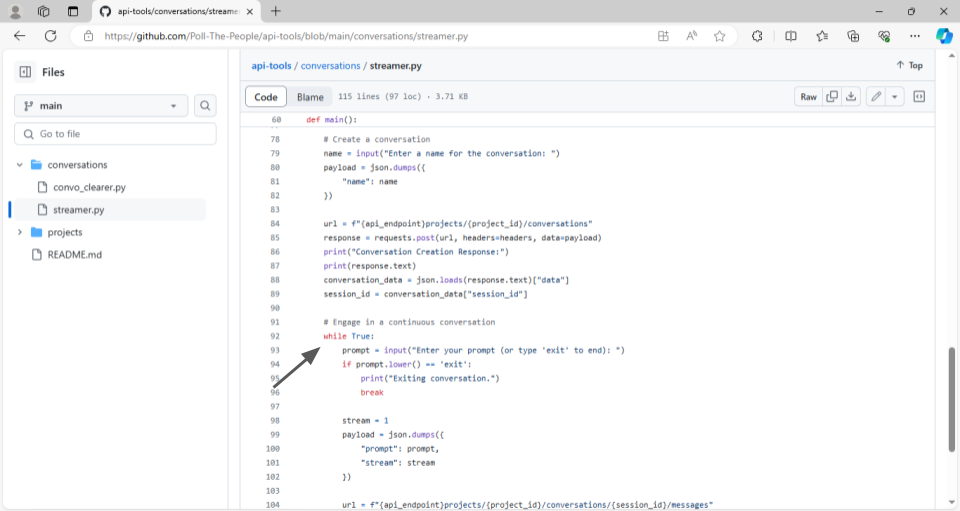The width and height of the screenshot is (960, 511).
Task: Select line number 92
Action: click(275, 336)
